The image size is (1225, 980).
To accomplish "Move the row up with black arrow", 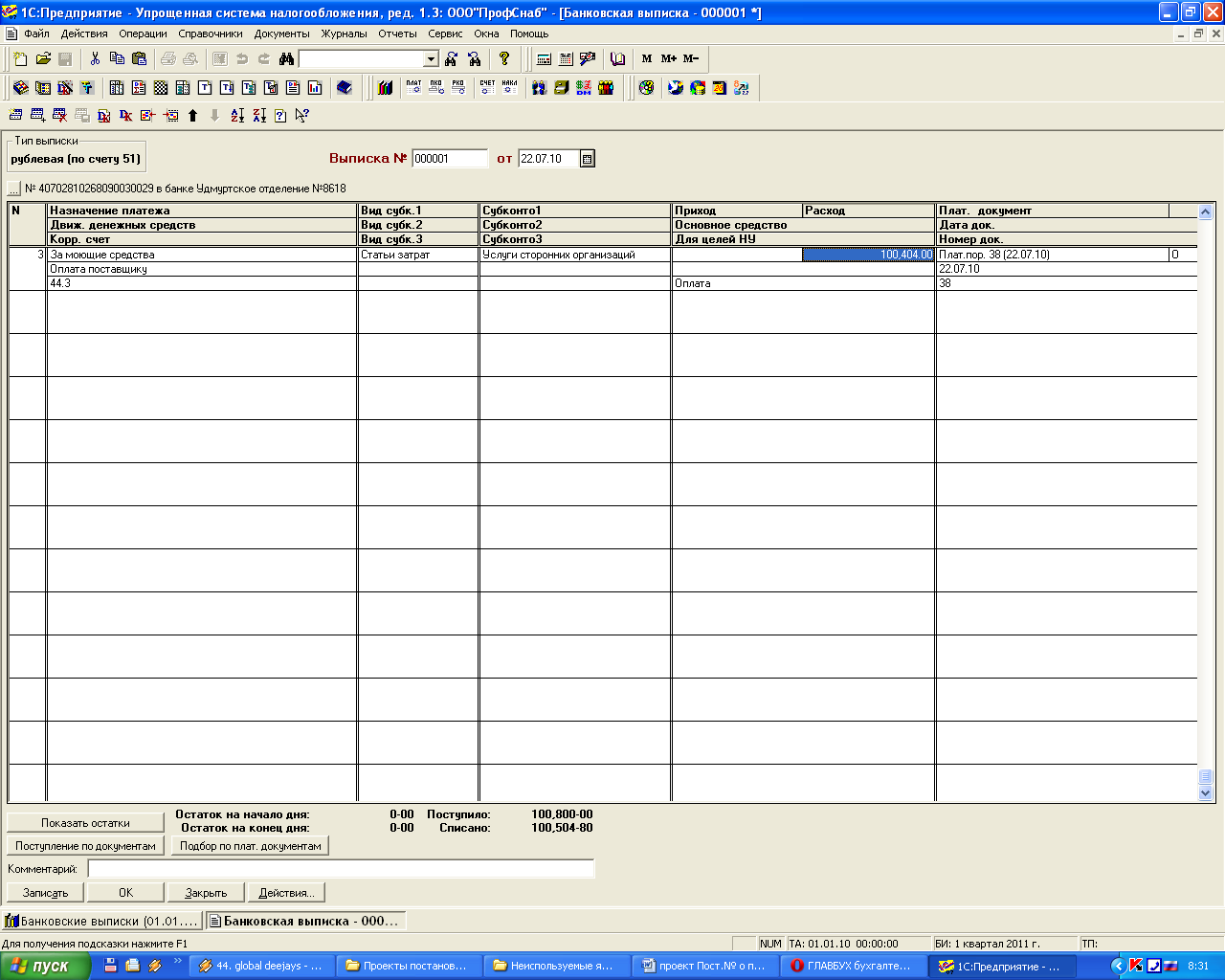I will 192,116.
